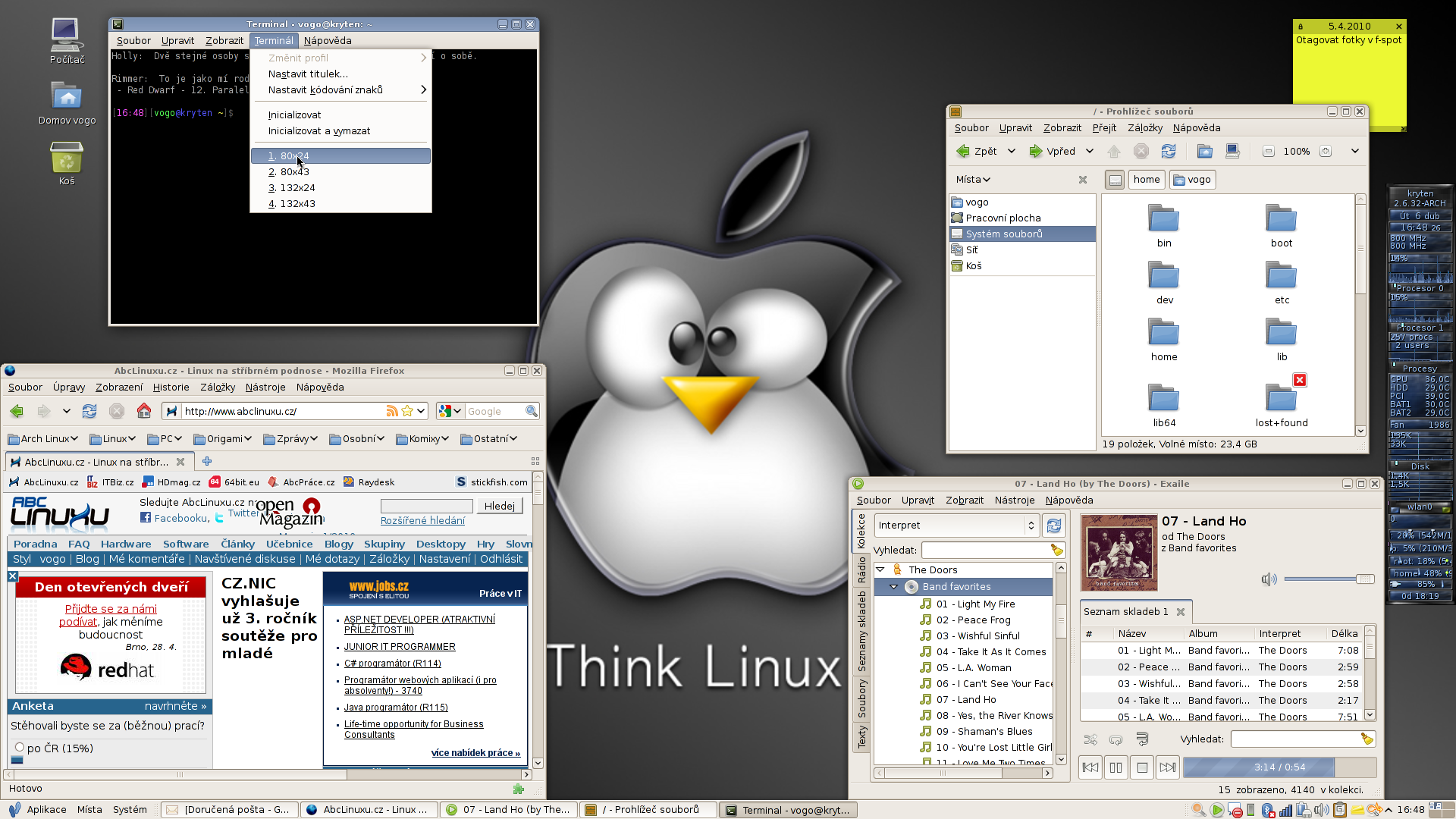Choose Inicializovat a vymazat menu entry

[x=341, y=130]
